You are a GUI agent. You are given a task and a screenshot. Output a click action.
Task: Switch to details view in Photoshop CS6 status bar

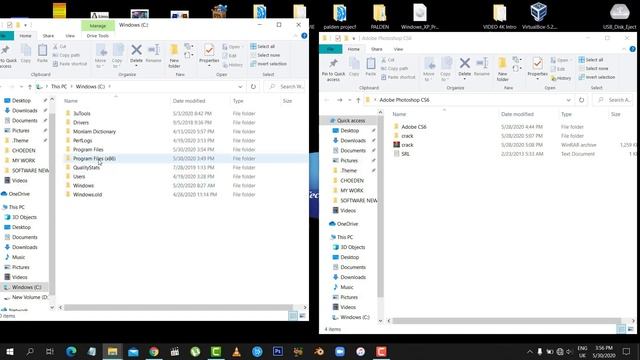tap(621, 329)
